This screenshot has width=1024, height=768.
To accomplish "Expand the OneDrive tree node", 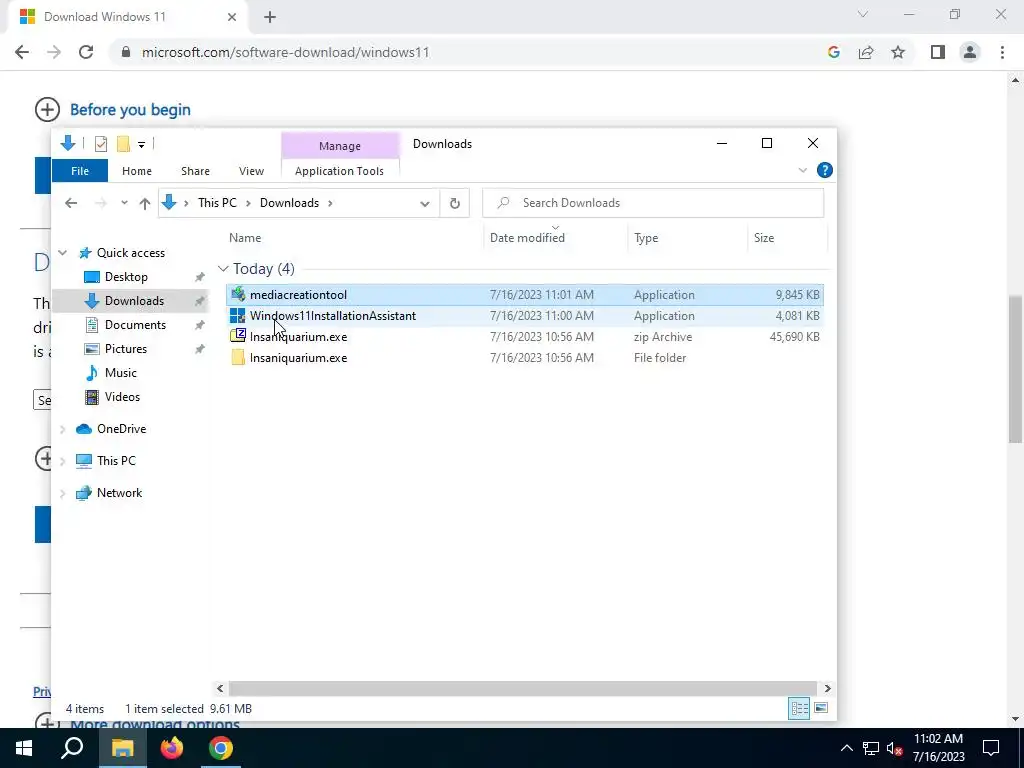I will (x=63, y=429).
